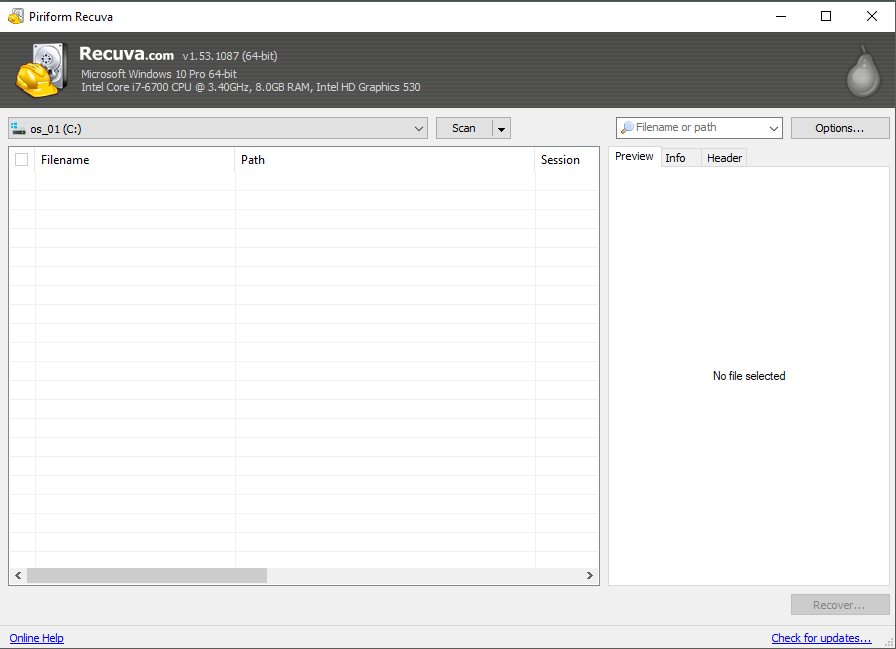
Task: Open the Options dialog
Action: pyautogui.click(x=840, y=128)
